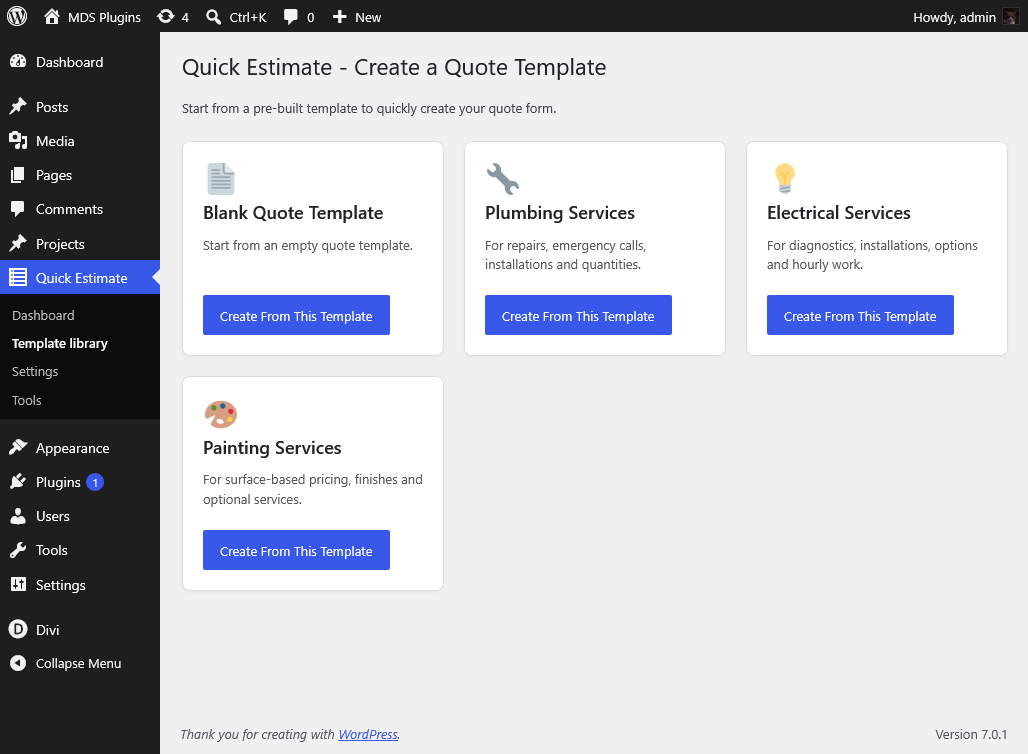This screenshot has height=754, width=1028.
Task: Open Quick Estimate Tools submenu item
Action: coord(26,400)
